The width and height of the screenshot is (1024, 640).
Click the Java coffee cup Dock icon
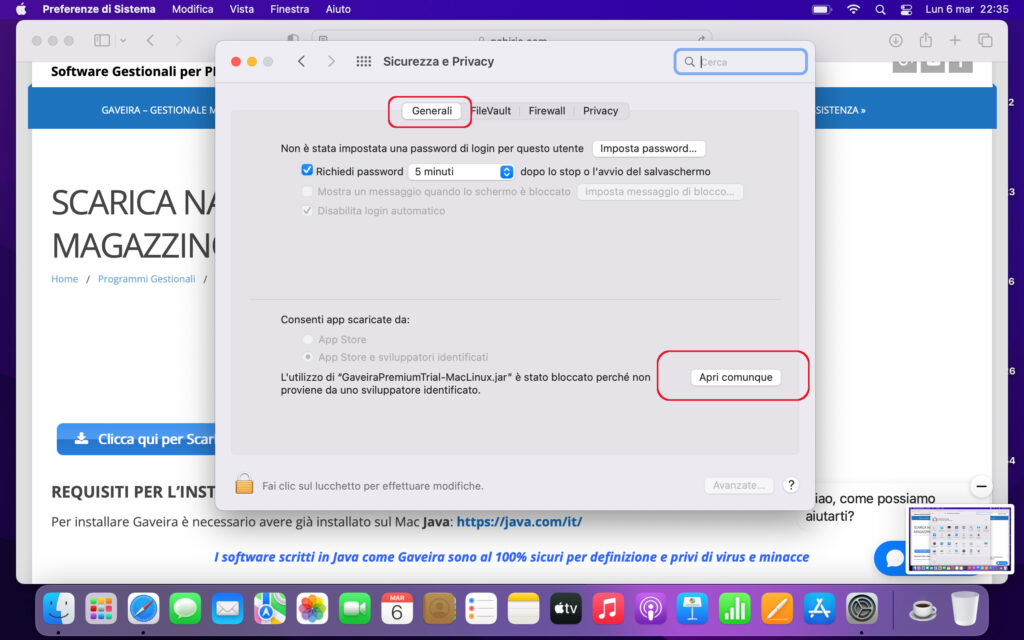pyautogui.click(x=923, y=610)
